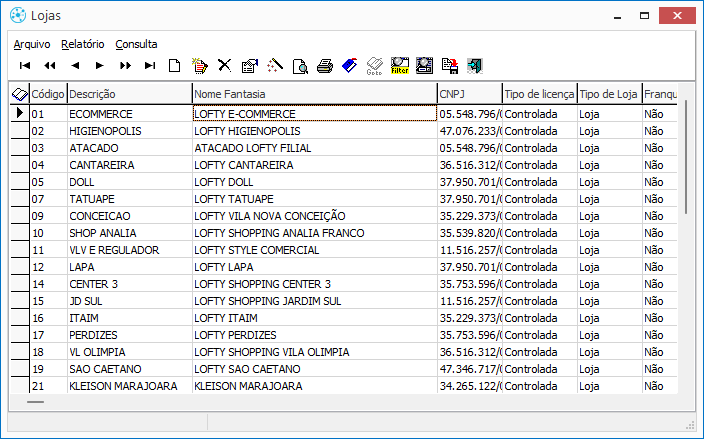Open the Arquivo menu

pos(32,44)
